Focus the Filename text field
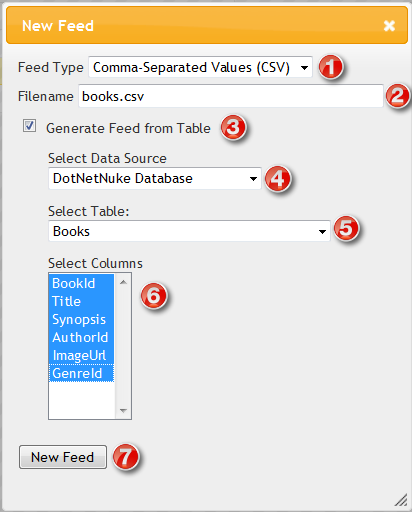 pyautogui.click(x=231, y=96)
